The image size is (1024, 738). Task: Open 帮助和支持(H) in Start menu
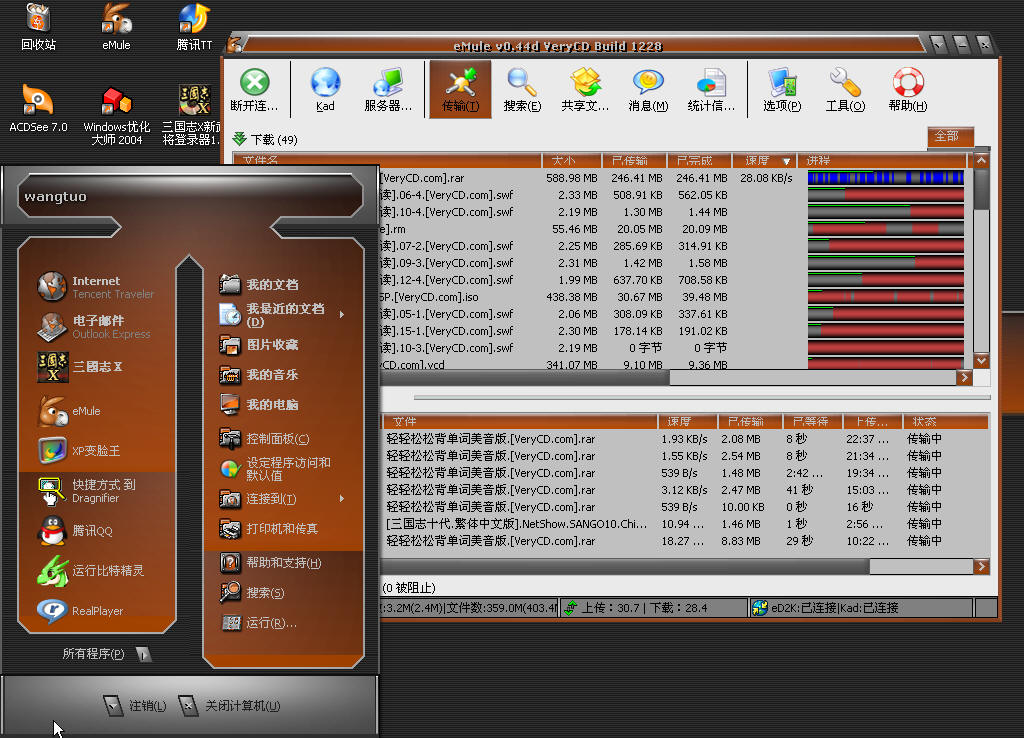click(270, 562)
